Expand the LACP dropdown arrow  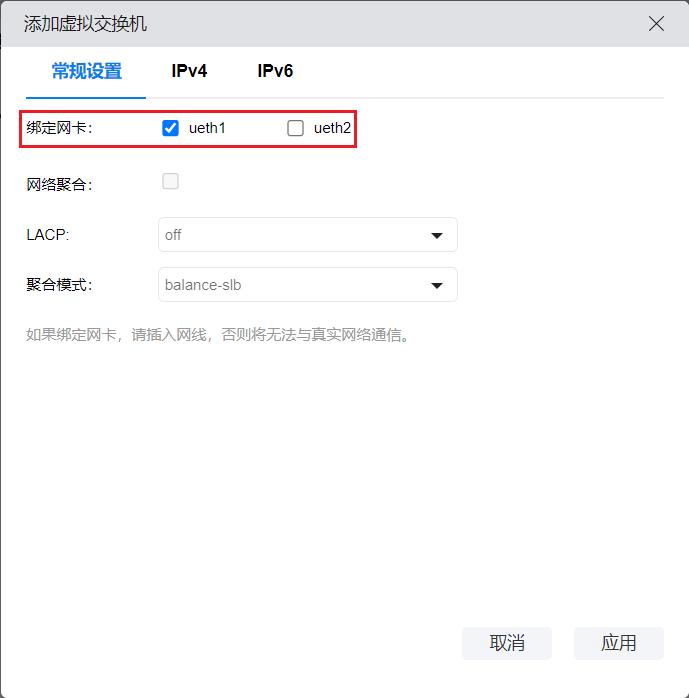(437, 236)
